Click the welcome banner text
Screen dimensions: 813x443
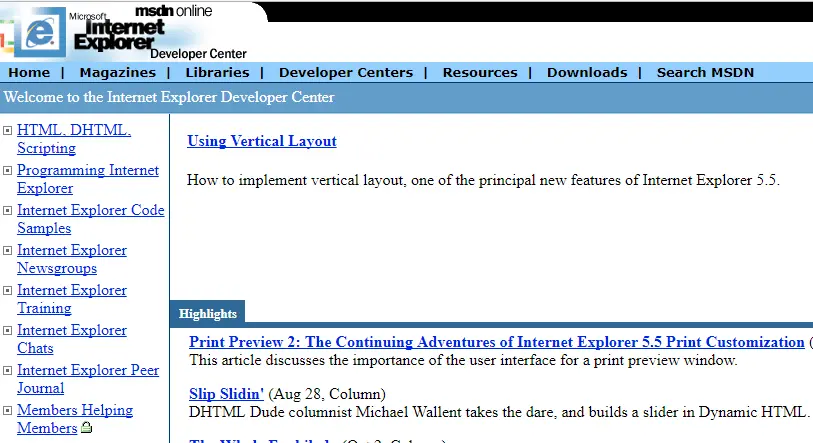click(x=169, y=98)
